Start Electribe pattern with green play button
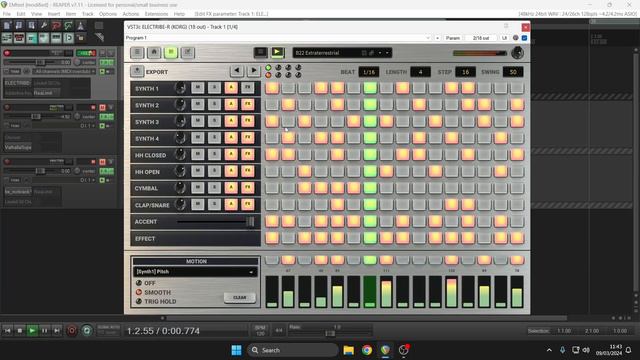Image resolution: width=640 pixels, height=360 pixels. tap(278, 52)
